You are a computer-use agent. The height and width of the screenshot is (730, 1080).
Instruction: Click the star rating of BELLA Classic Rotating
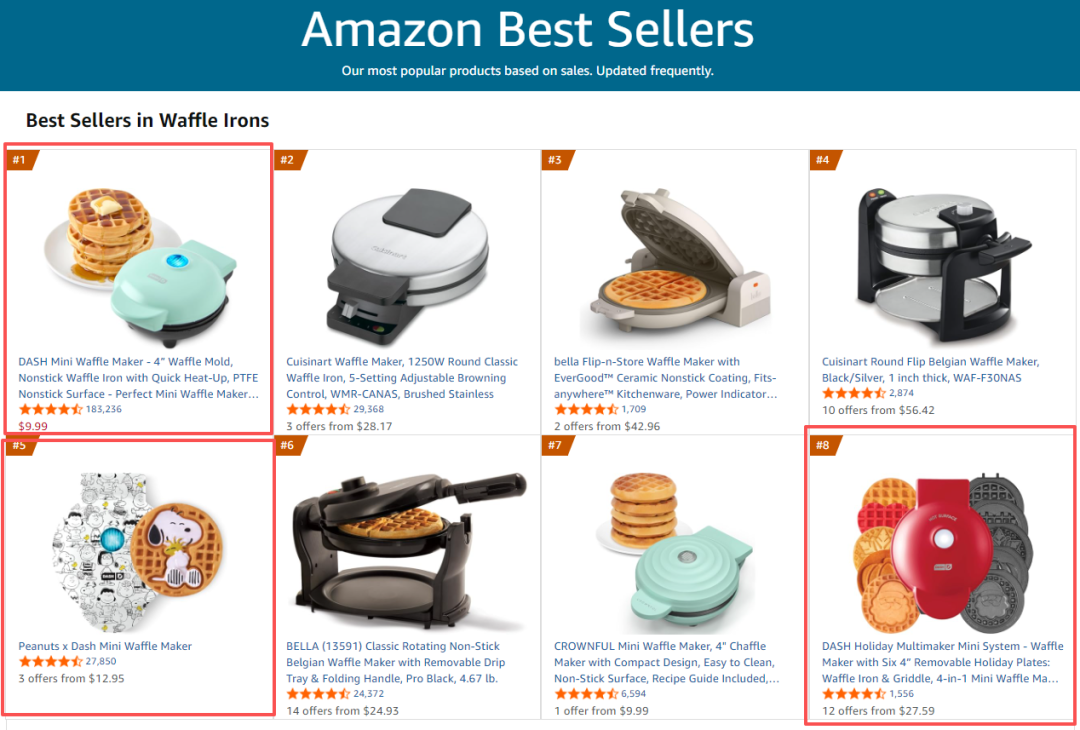(x=318, y=694)
